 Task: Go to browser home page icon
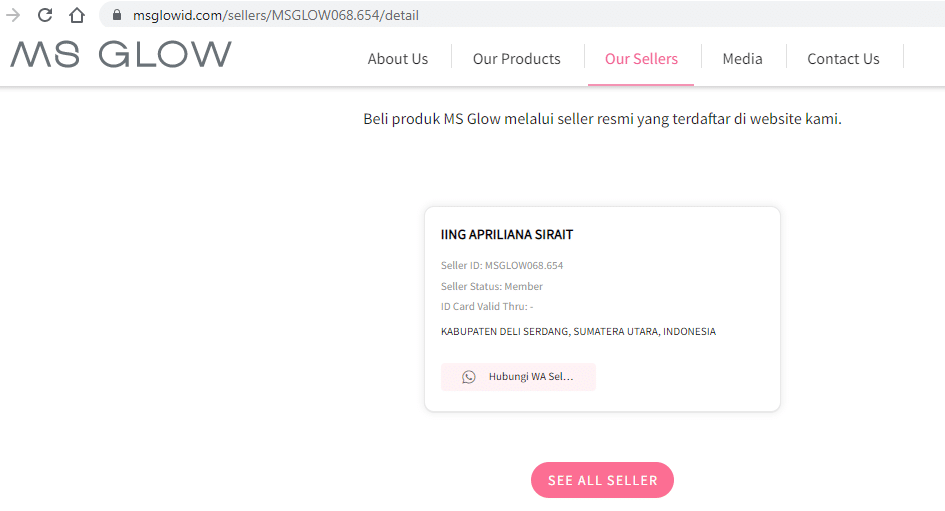[76, 15]
